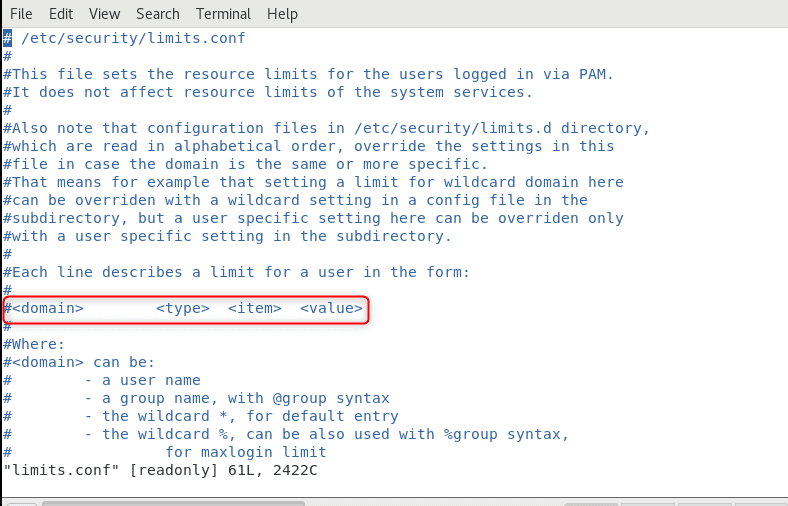
Task: Click the <type> column header text
Action: [x=182, y=308]
